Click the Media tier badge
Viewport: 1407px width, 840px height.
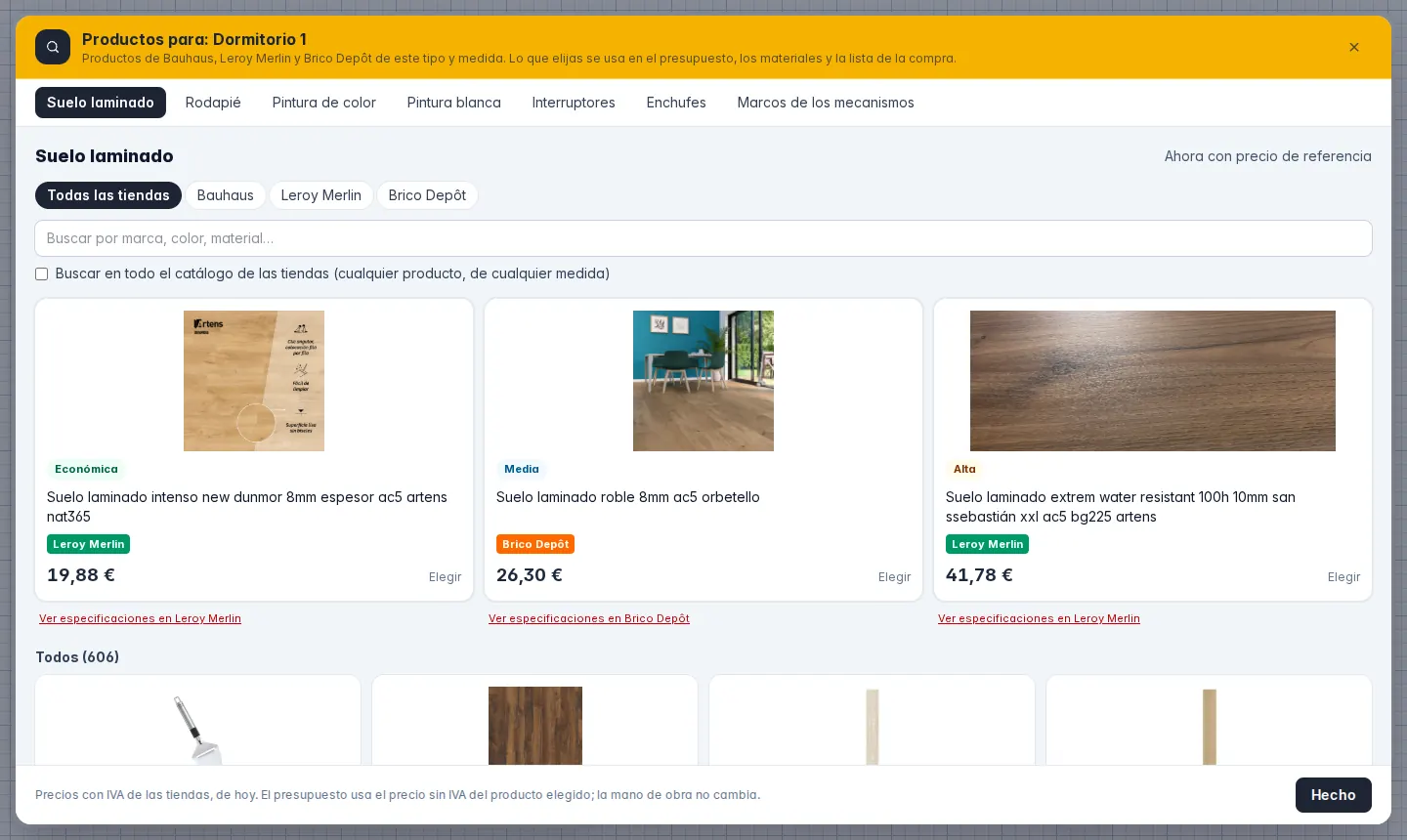pos(522,469)
